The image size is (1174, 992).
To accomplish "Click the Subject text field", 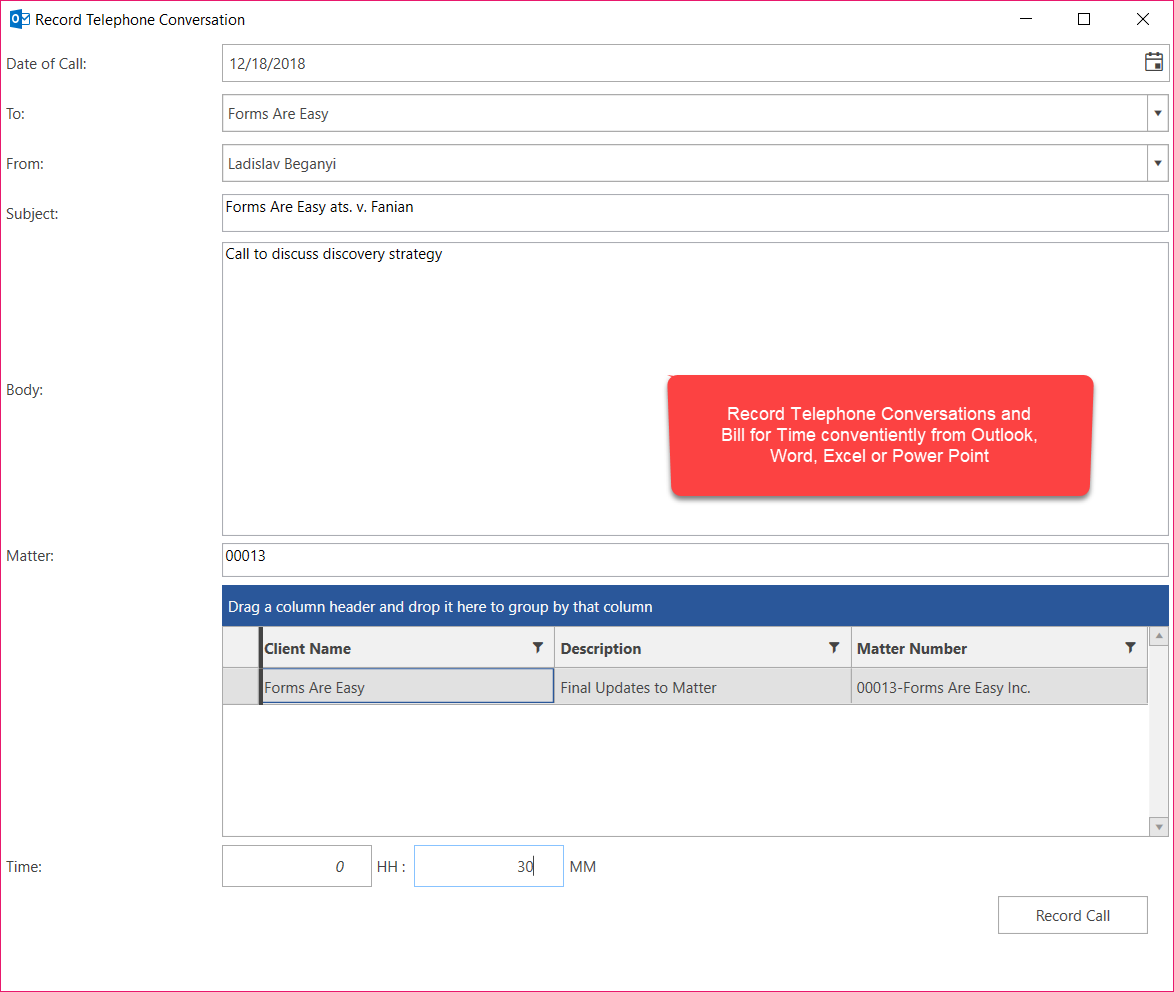I will point(694,212).
